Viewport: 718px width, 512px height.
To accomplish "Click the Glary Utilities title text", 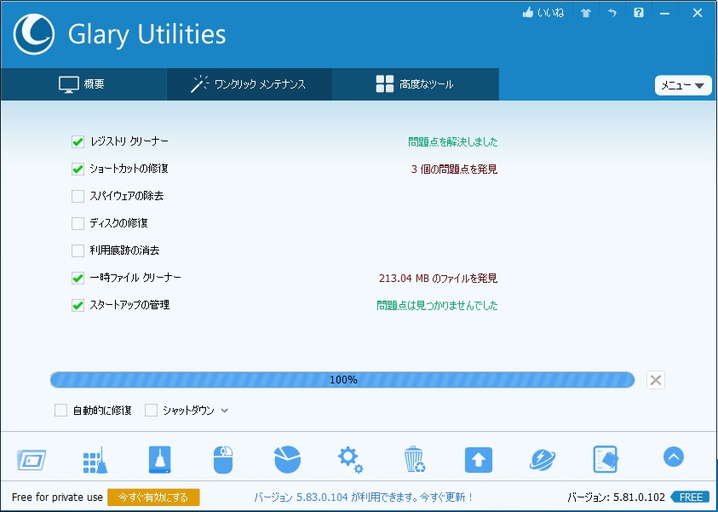I will [147, 34].
